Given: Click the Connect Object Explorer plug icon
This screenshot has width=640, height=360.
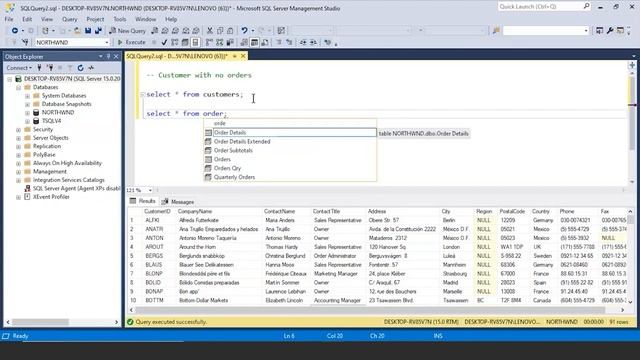Looking at the screenshot, I should [x=39, y=68].
